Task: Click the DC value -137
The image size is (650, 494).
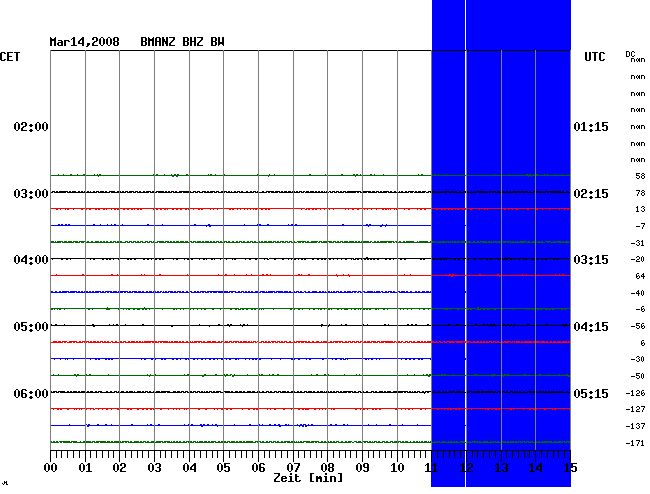Action: pos(635,426)
